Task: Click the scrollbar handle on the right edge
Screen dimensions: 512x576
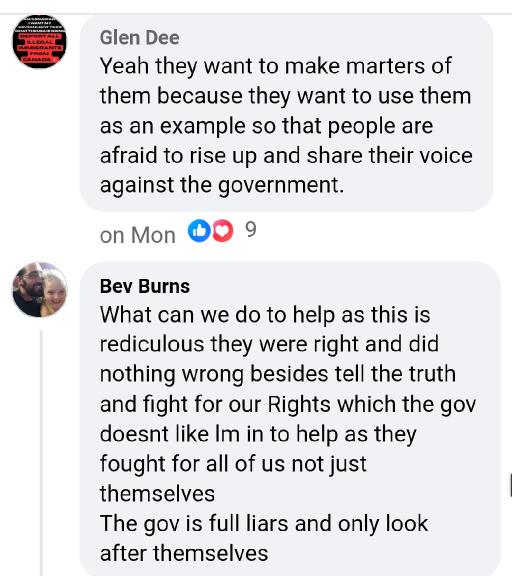Action: tap(511, 485)
